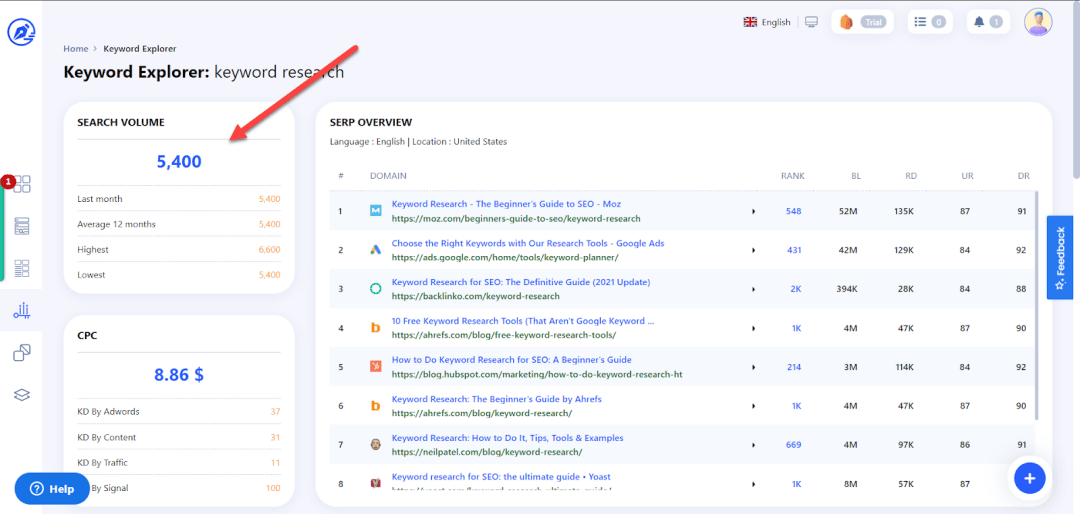Click rank value 669
The width and height of the screenshot is (1080, 514).
click(x=793, y=444)
